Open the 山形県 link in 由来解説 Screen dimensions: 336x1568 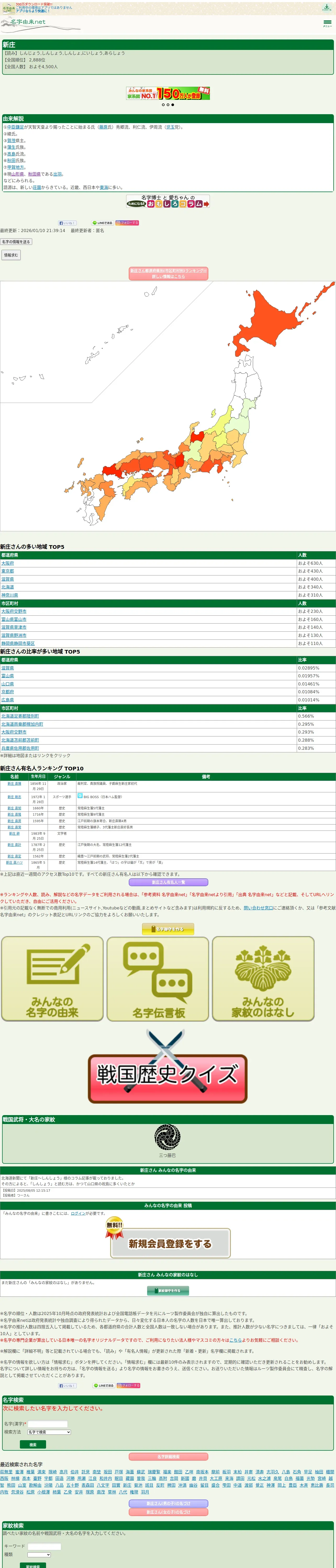18,174
